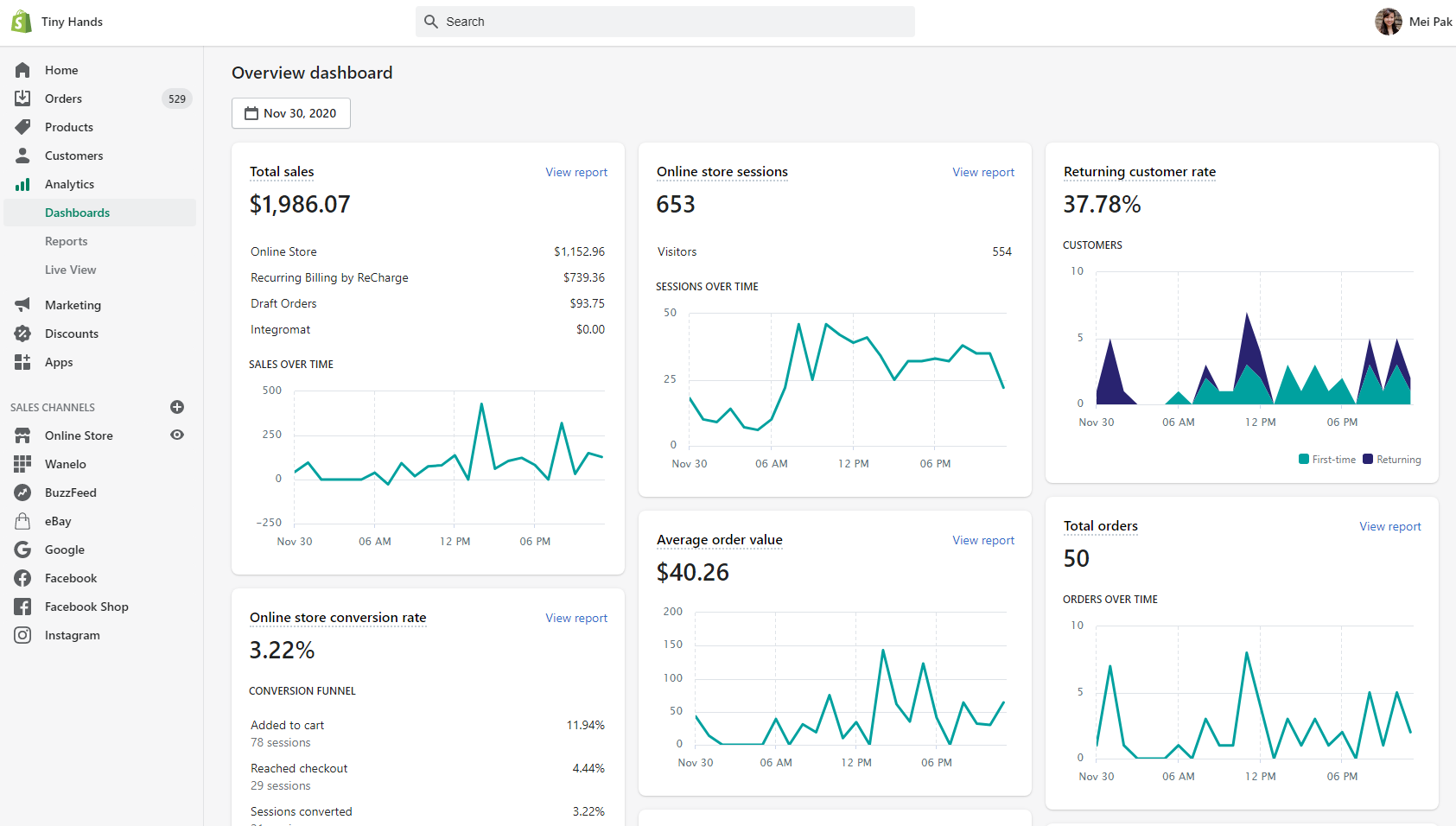Click the Sessions converted funnel row
The width and height of the screenshot is (1456, 826).
(428, 814)
